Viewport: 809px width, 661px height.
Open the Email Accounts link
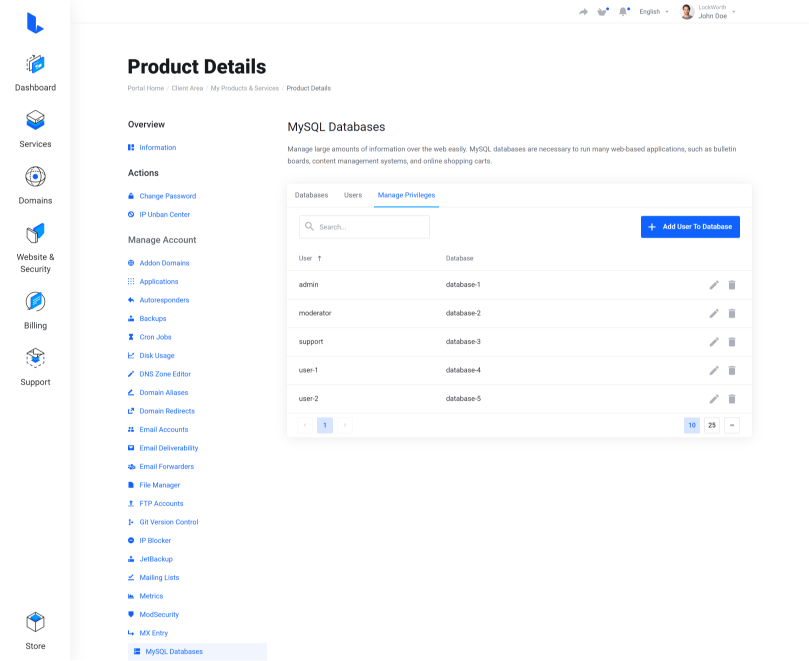point(164,430)
